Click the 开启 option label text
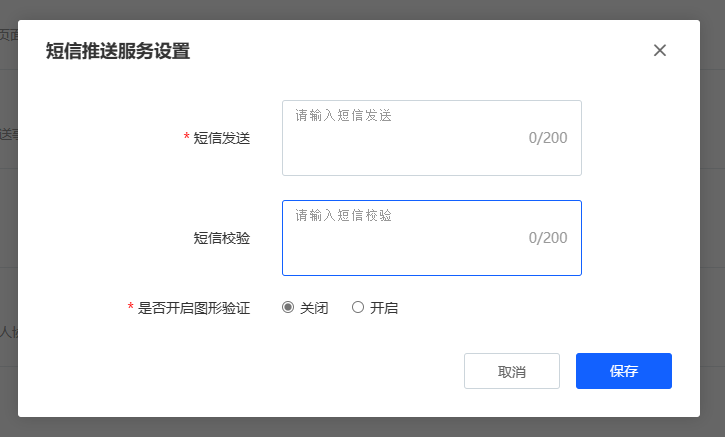725x437 pixels. point(384,308)
